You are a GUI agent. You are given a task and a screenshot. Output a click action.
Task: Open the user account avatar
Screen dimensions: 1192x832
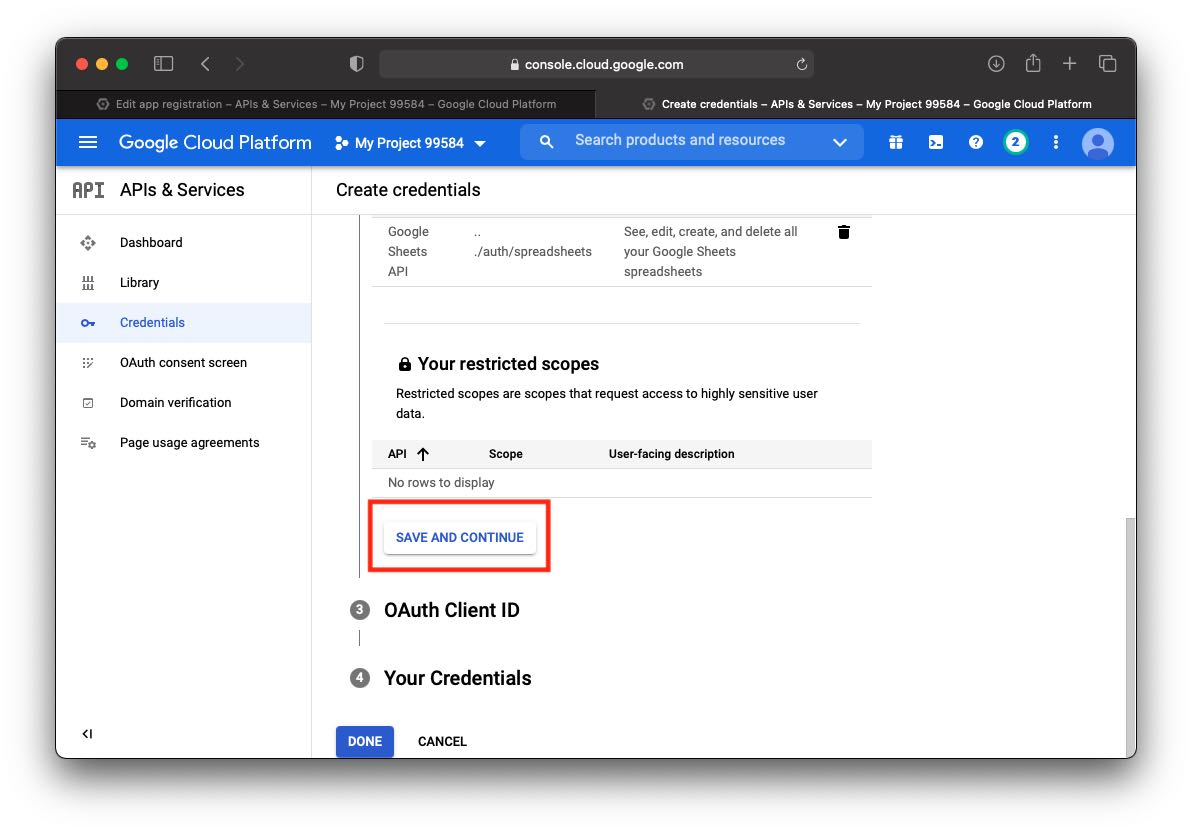coord(1097,143)
